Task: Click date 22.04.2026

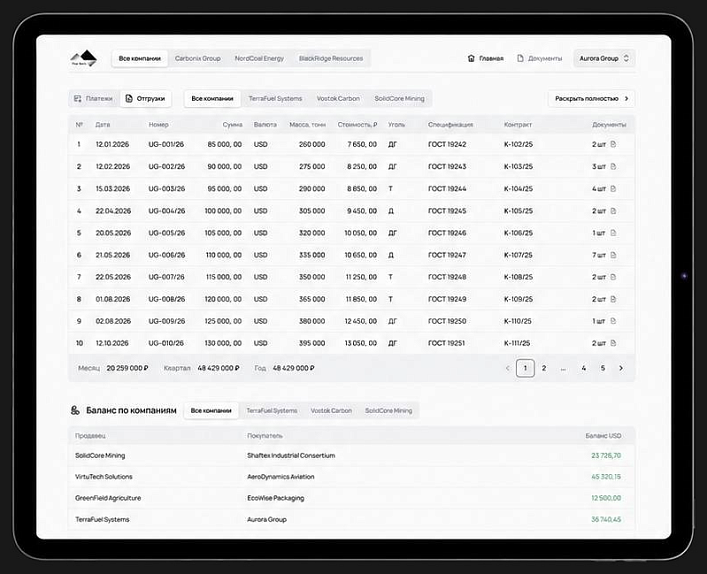Action: (x=113, y=211)
